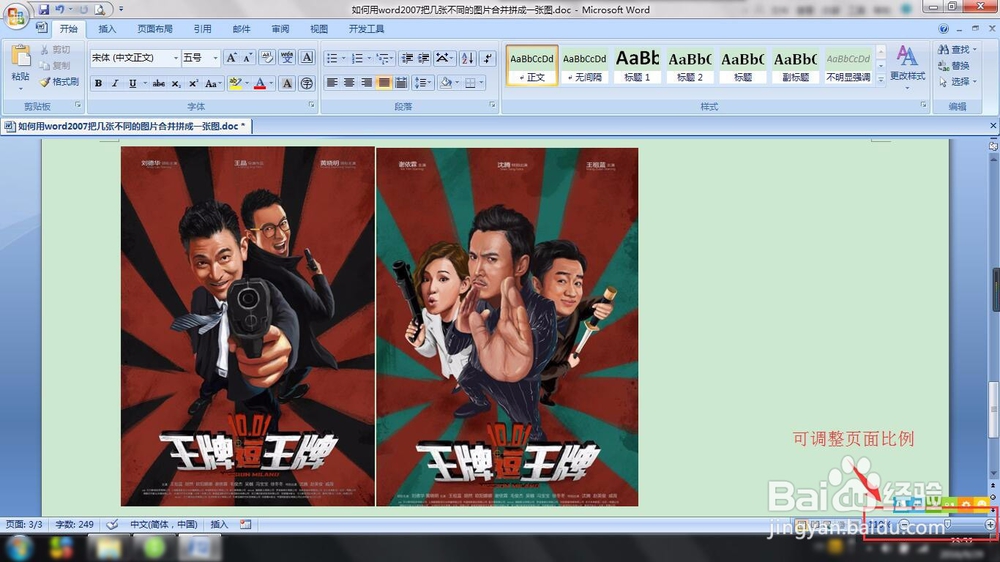Open line spacing dropdown
1000x562 pixels.
tap(430, 82)
